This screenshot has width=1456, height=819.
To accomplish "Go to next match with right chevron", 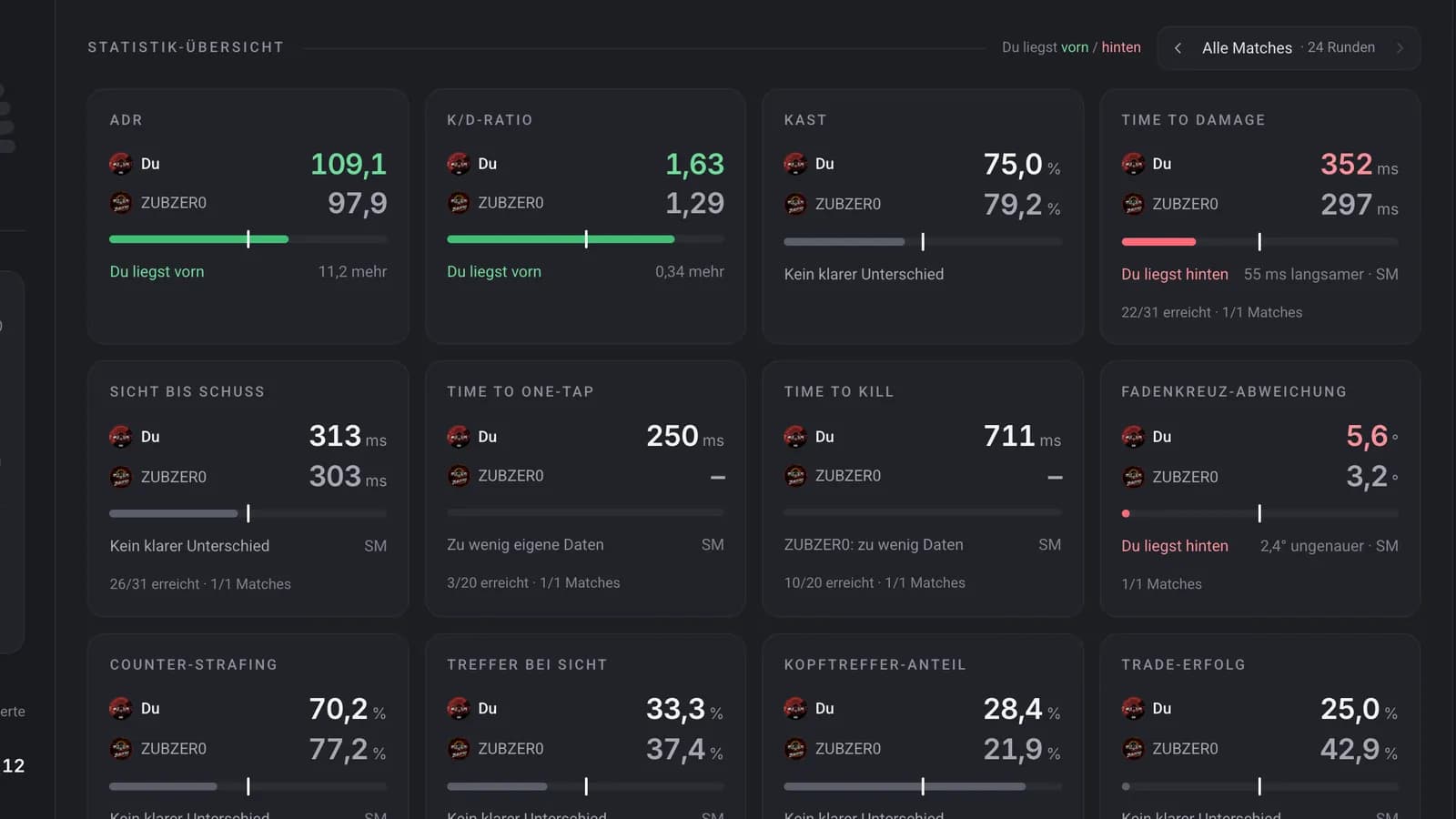I will point(1400,48).
